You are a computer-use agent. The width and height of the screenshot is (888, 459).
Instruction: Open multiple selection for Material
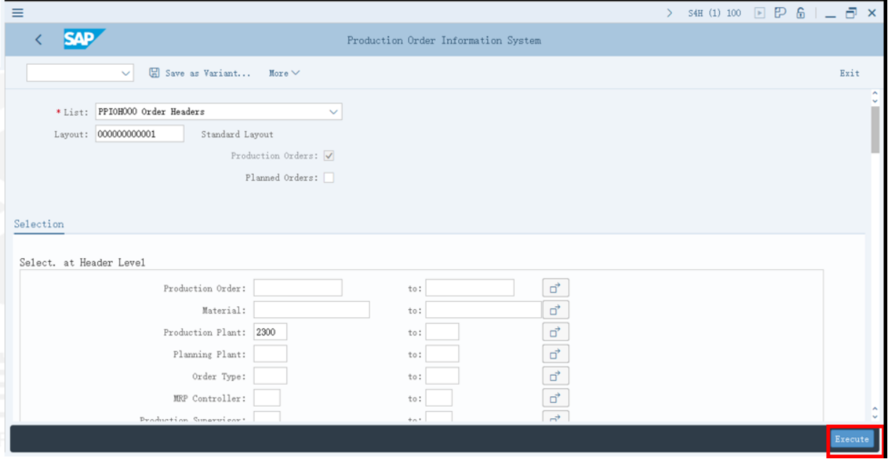tap(556, 310)
